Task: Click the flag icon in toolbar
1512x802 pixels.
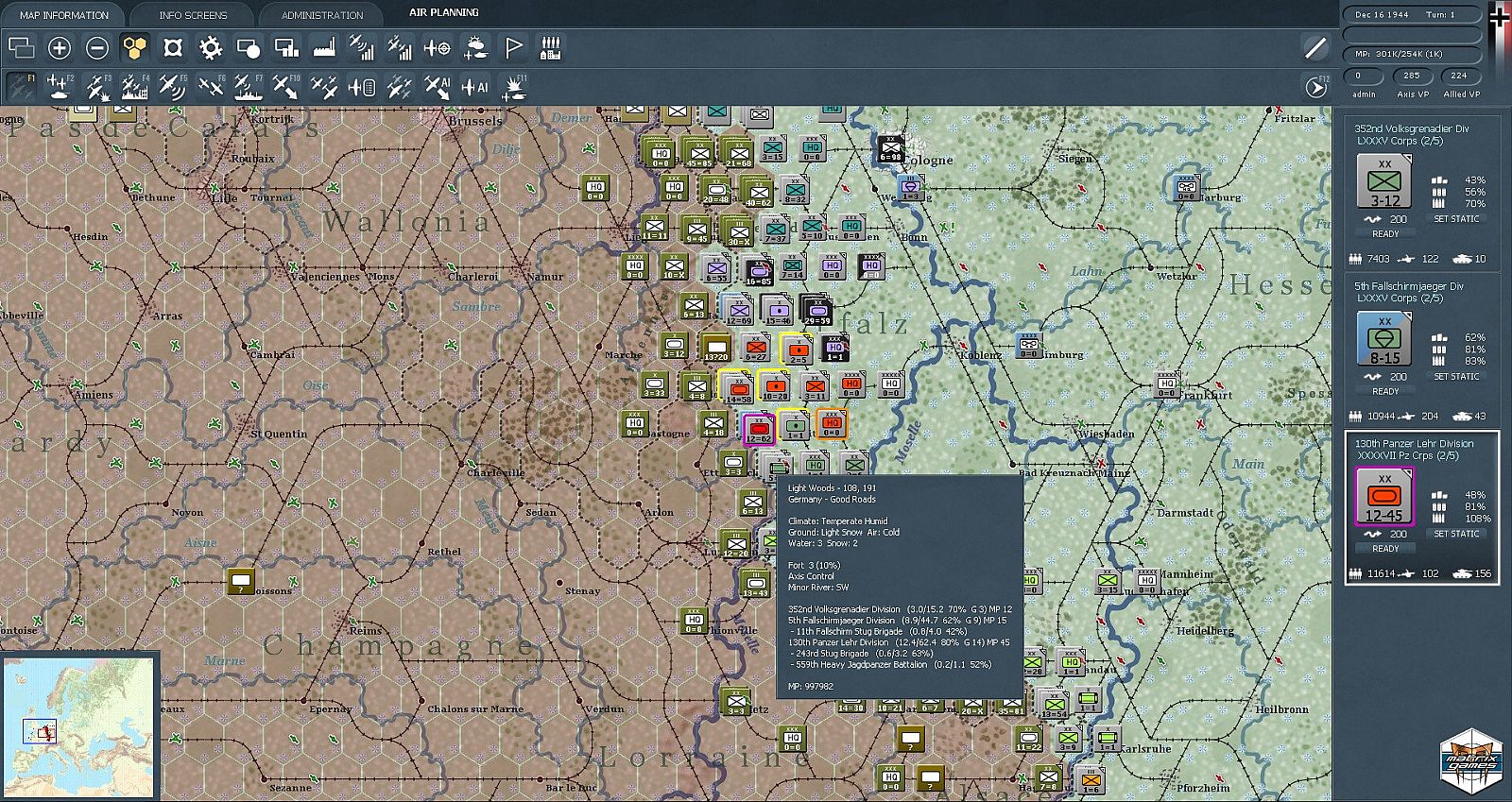Action: [x=513, y=47]
